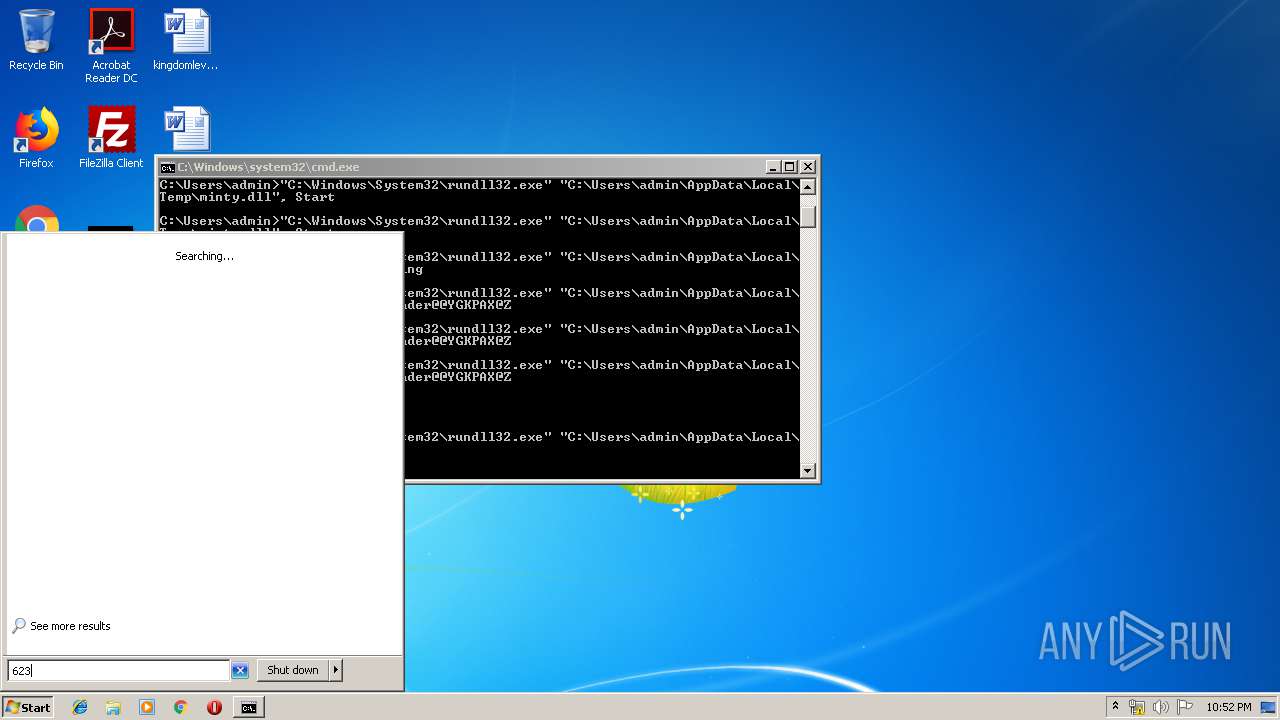The width and height of the screenshot is (1280, 720).
Task: Launch FileZilla Client desktop shortcut
Action: [111, 138]
